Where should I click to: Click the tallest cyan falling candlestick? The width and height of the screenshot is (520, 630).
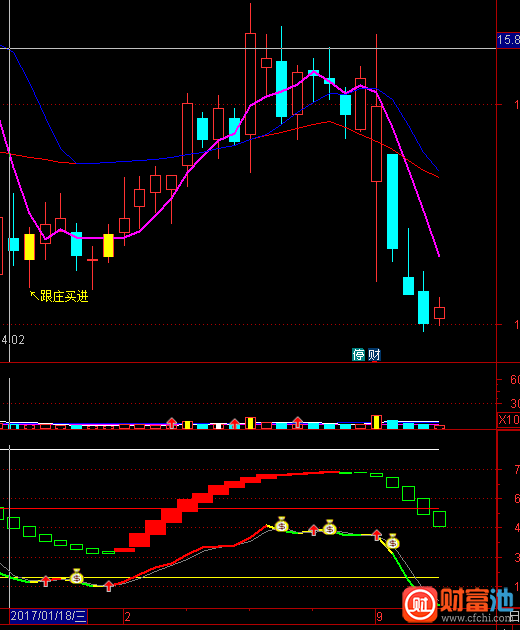(x=392, y=201)
